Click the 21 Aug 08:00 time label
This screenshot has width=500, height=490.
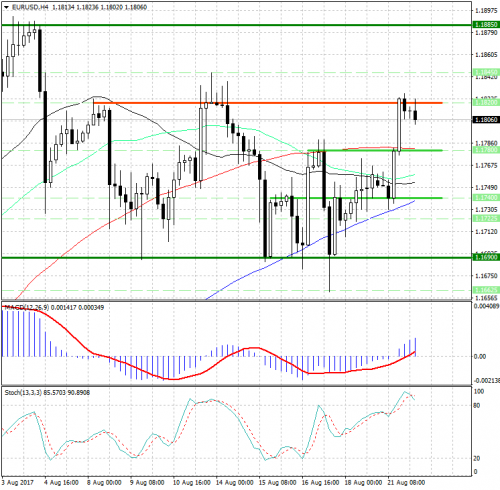(x=406, y=483)
